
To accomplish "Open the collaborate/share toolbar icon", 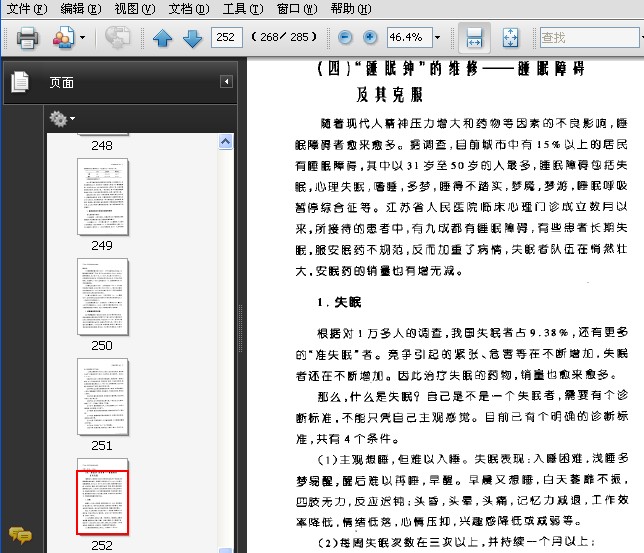I will (x=63, y=38).
